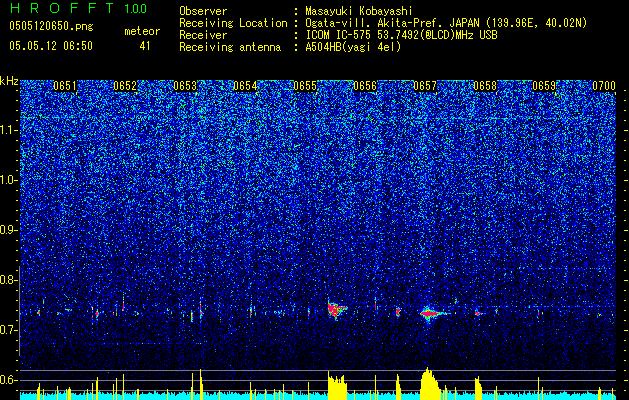Click the 0651 time marker

pyautogui.click(x=65, y=86)
